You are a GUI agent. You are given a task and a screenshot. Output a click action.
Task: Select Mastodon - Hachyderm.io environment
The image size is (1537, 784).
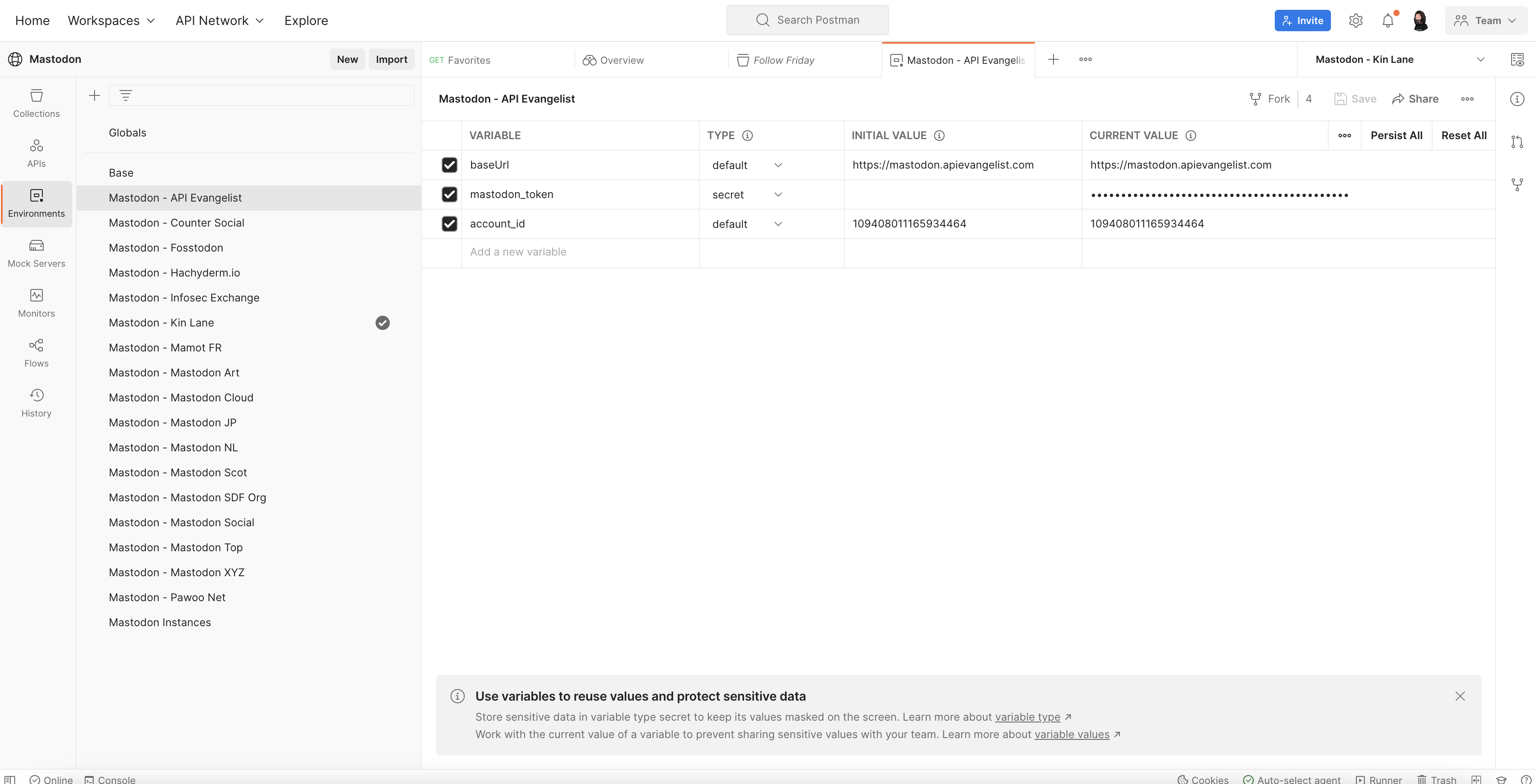click(x=249, y=272)
